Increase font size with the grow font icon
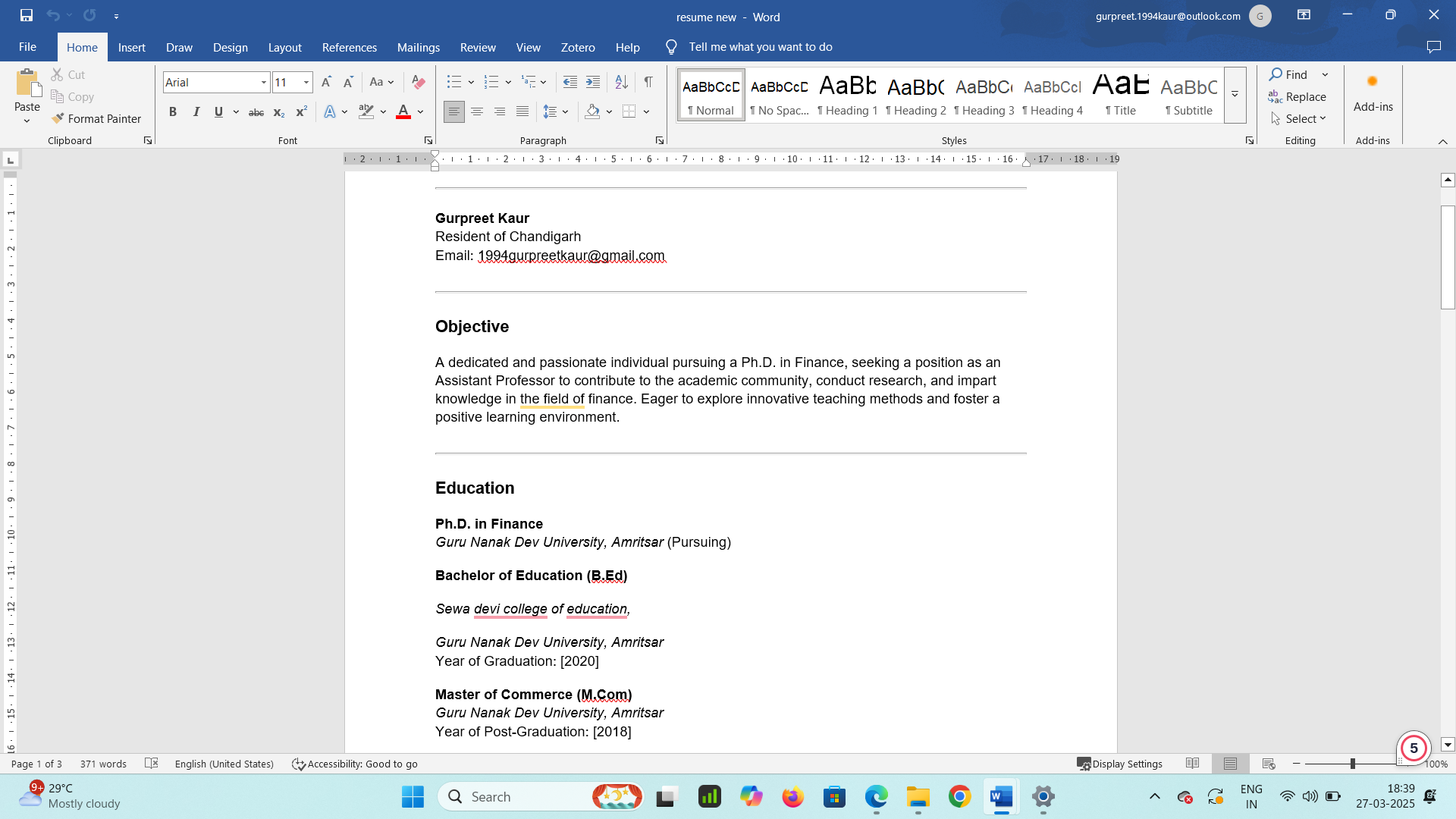Image resolution: width=1456 pixels, height=819 pixels. click(x=326, y=82)
